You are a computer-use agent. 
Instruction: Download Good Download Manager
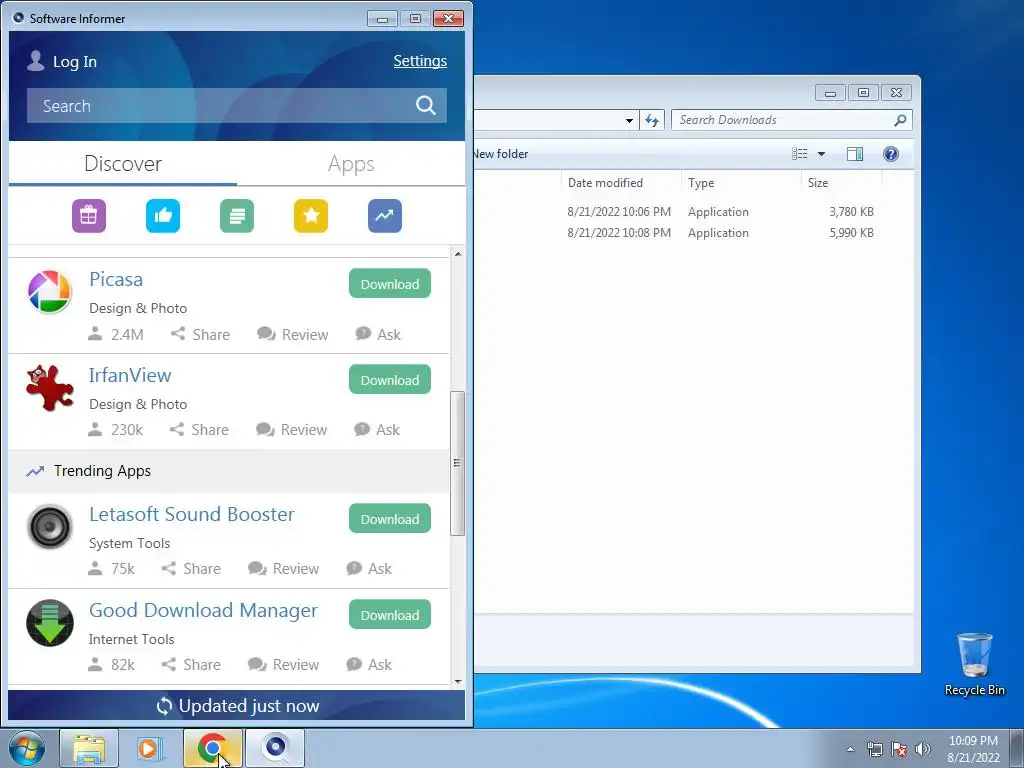[390, 615]
